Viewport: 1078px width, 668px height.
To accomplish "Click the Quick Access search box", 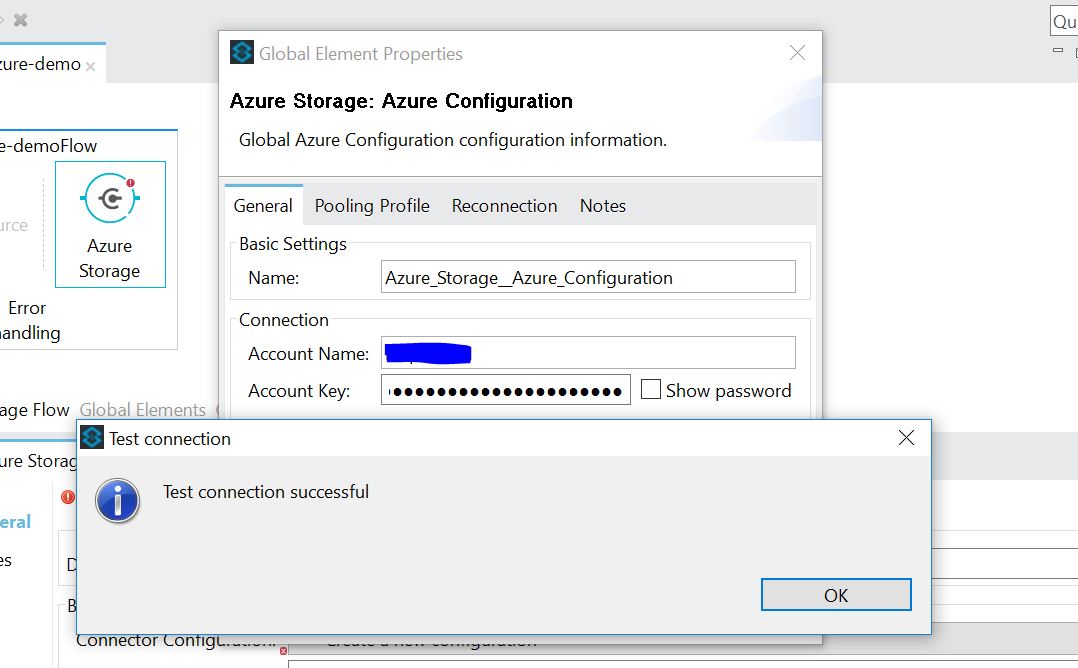I will point(1066,20).
